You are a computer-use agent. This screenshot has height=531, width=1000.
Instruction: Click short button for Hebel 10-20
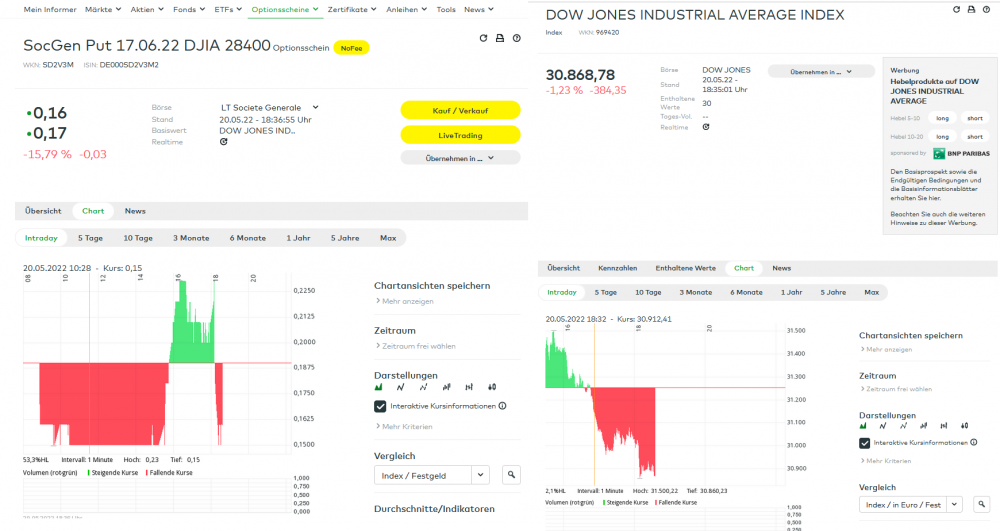tap(974, 136)
